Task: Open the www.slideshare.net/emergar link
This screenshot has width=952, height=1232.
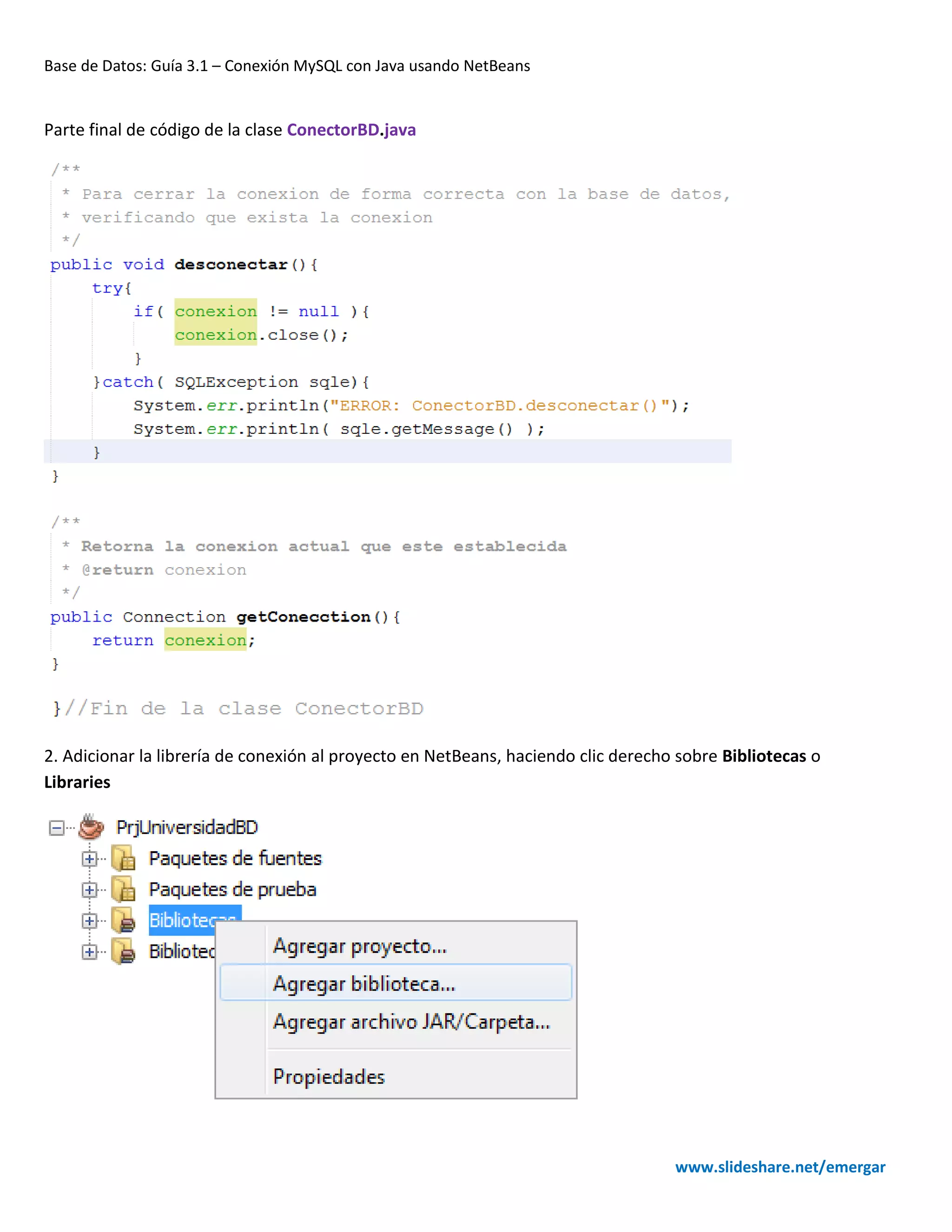Action: [780, 1166]
